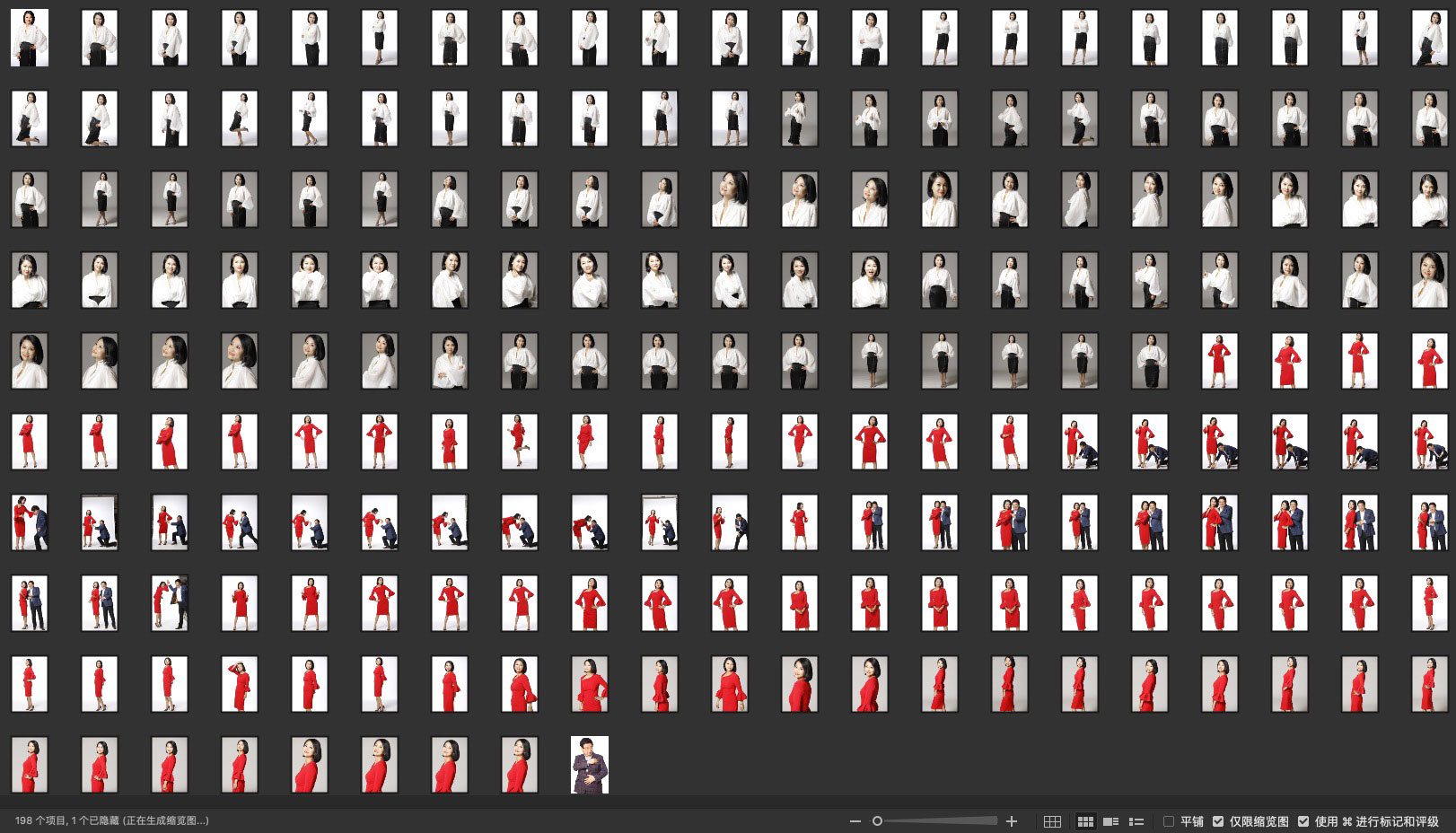Click the minus icon to shrink thumbnails
Screen dimensions: 1456x833
click(x=855, y=821)
